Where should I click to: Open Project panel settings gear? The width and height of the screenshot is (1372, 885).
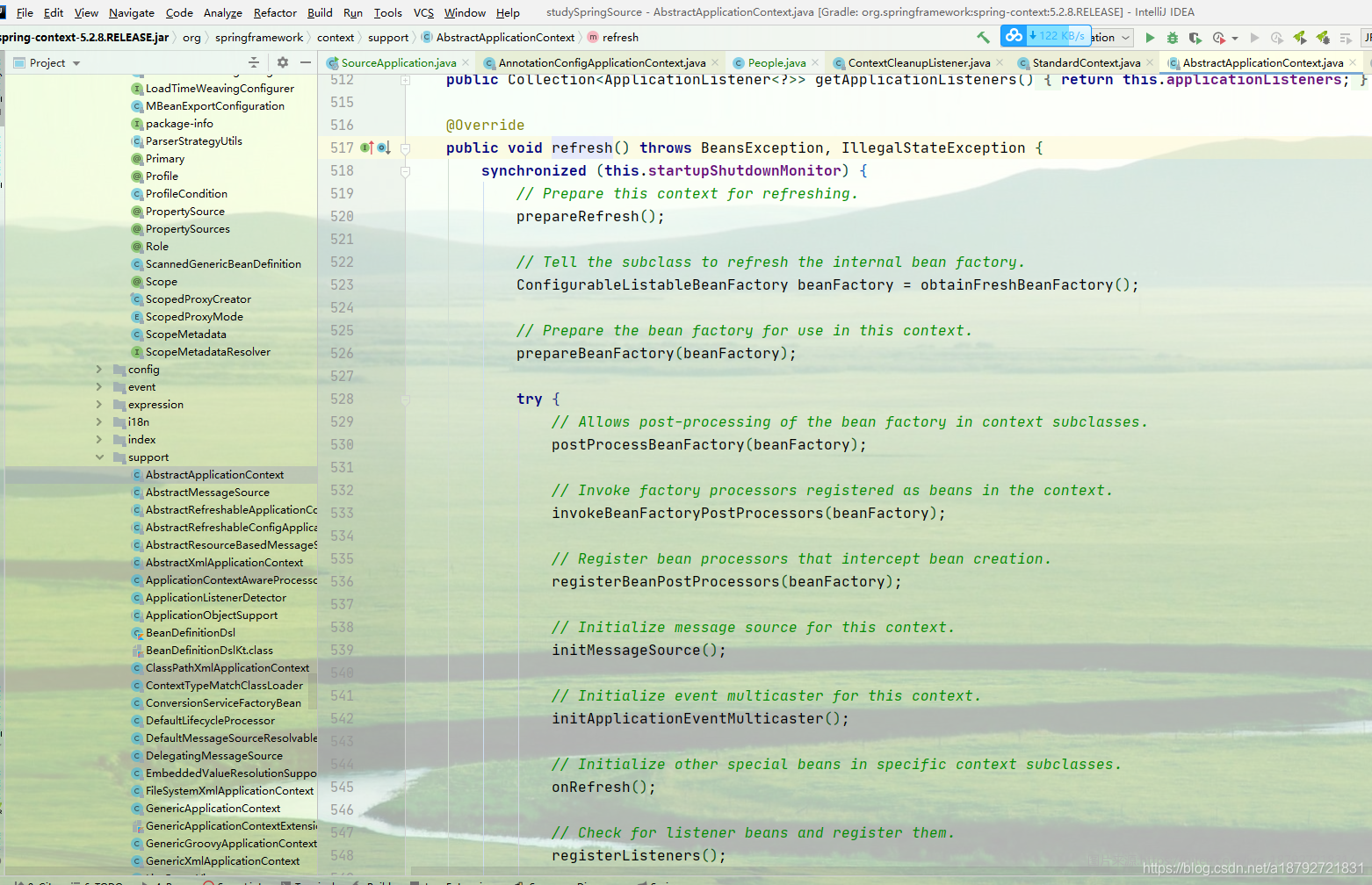pyautogui.click(x=283, y=62)
